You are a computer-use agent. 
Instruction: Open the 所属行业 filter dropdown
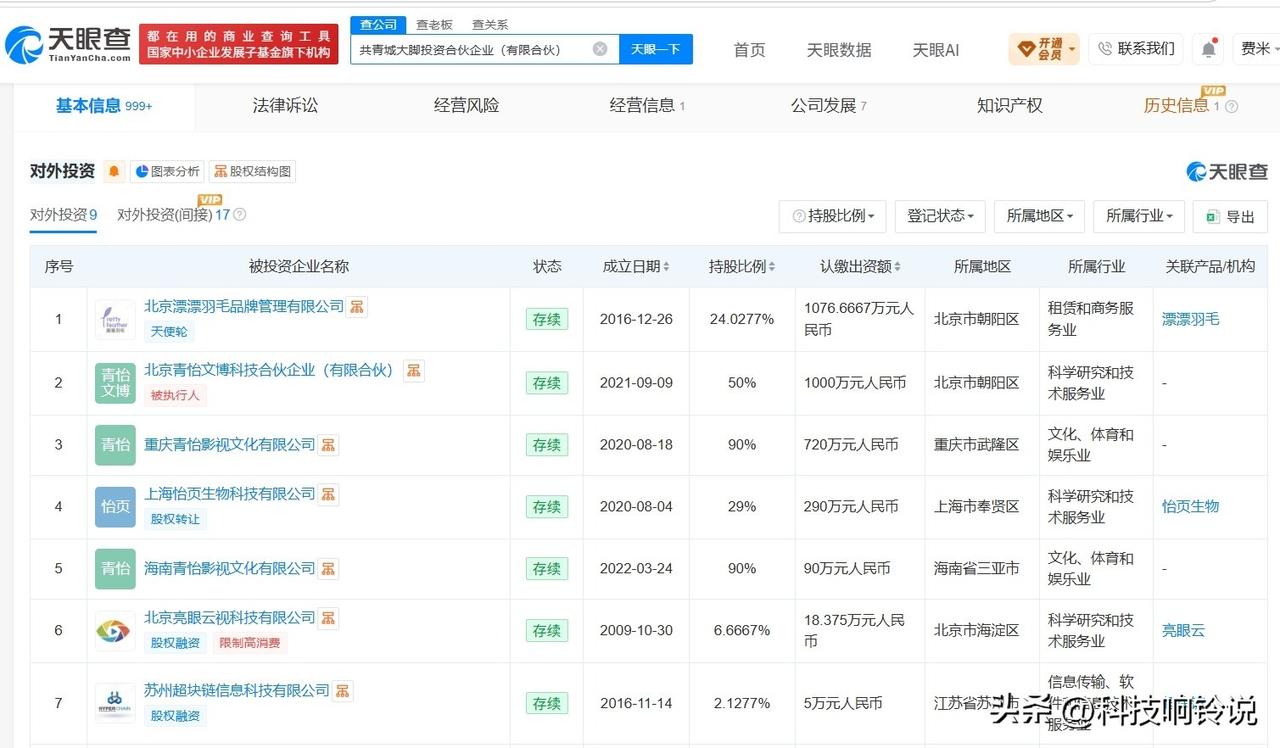1140,216
